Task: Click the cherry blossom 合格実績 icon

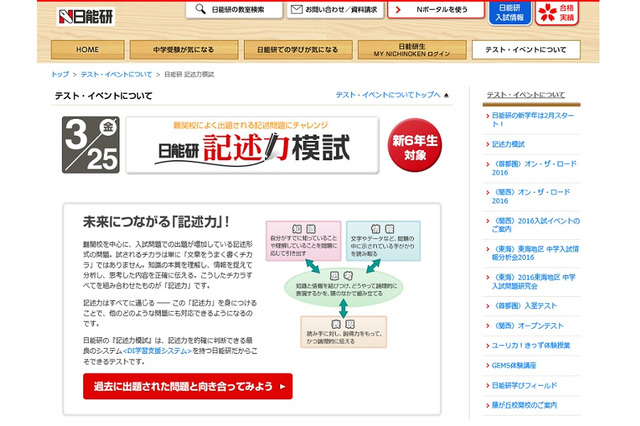Action: tap(547, 12)
